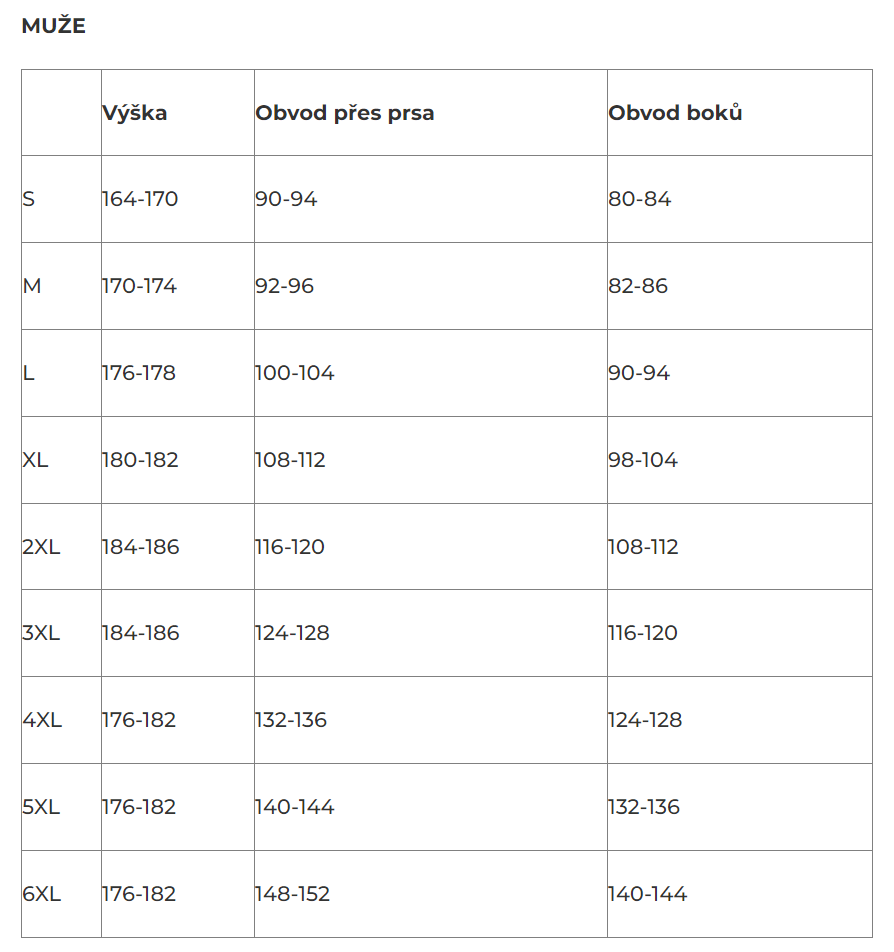894x952 pixels.
Task: Click height value 164-170
Action: (140, 199)
